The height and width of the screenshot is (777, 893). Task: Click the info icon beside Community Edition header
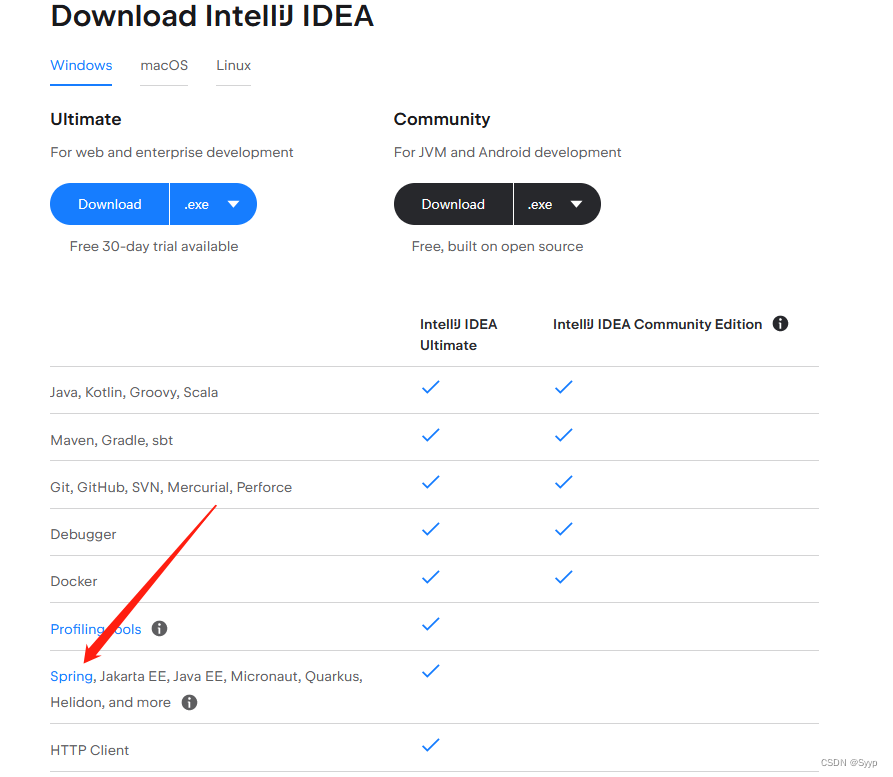pos(780,324)
